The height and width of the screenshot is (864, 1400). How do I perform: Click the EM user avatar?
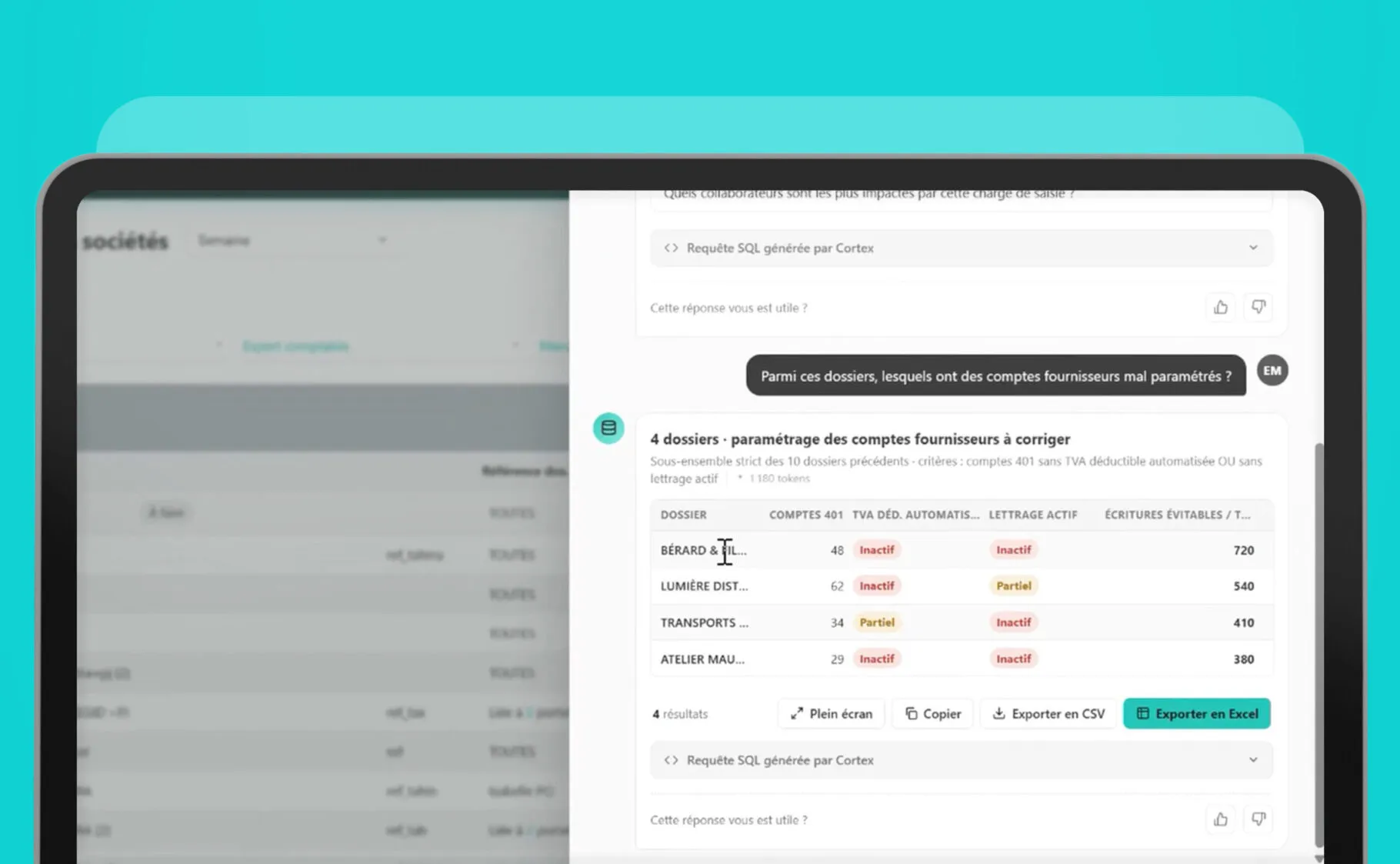(1272, 371)
